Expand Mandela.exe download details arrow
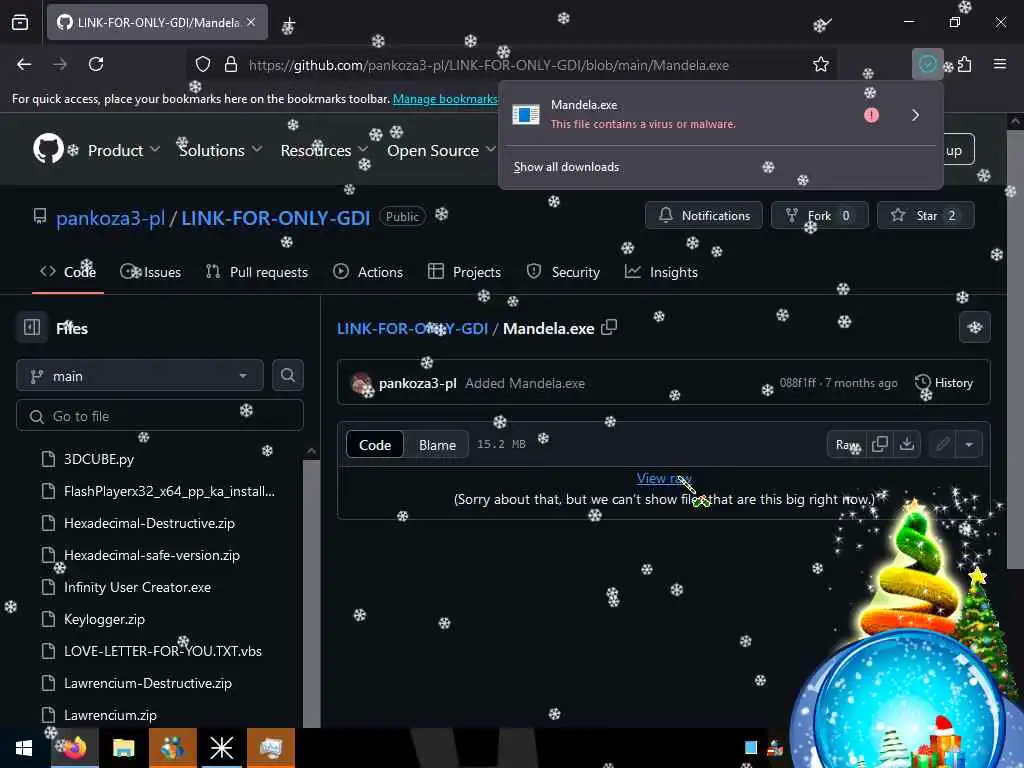Screen dimensions: 1024x768 (916, 115)
